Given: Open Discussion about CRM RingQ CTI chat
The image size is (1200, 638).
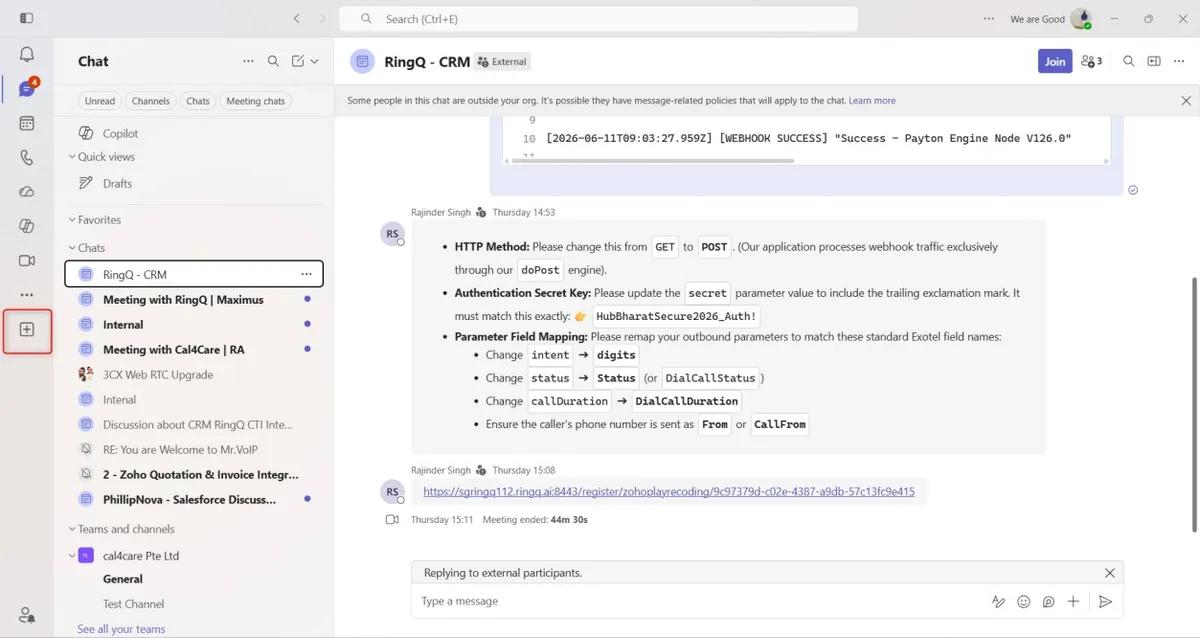Looking at the screenshot, I should click(x=194, y=424).
